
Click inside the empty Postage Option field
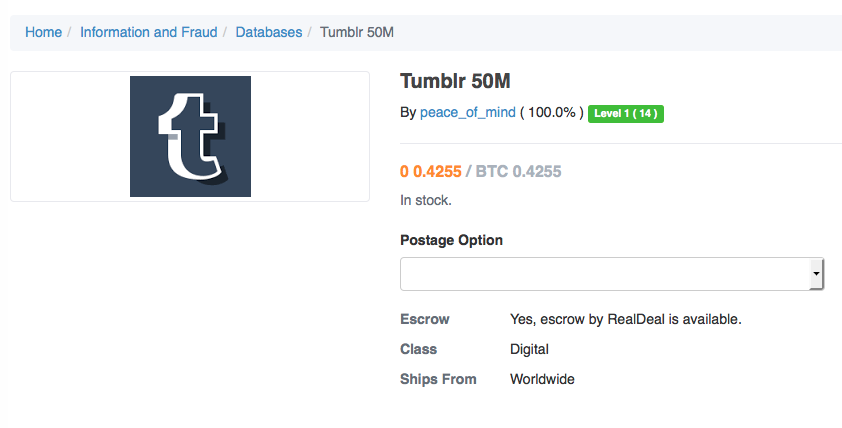click(605, 274)
